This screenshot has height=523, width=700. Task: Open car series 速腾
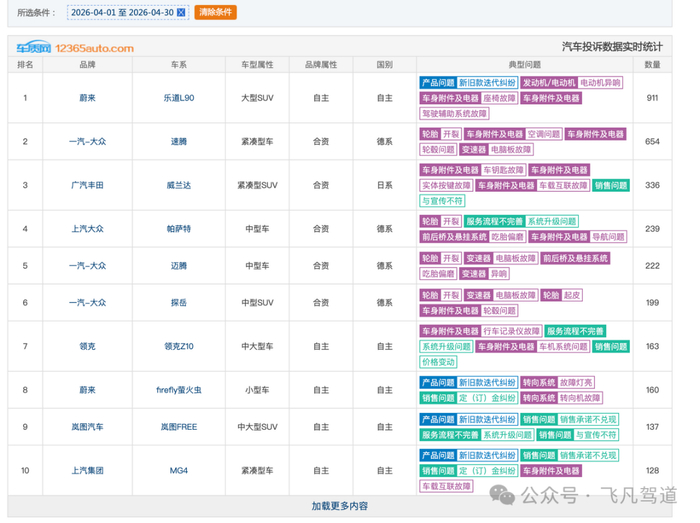point(179,141)
